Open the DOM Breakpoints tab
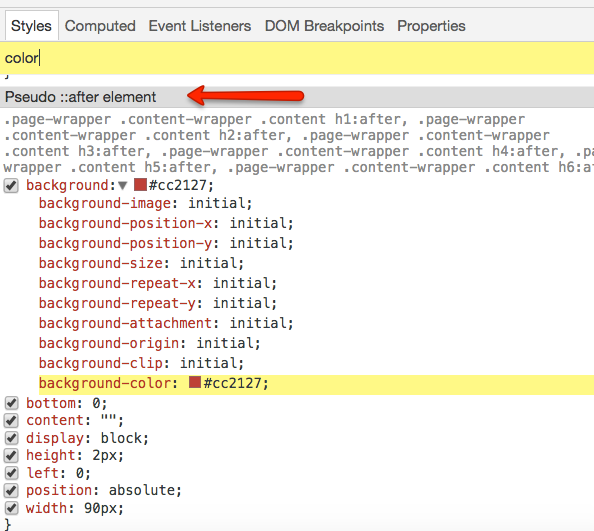 pyautogui.click(x=324, y=26)
